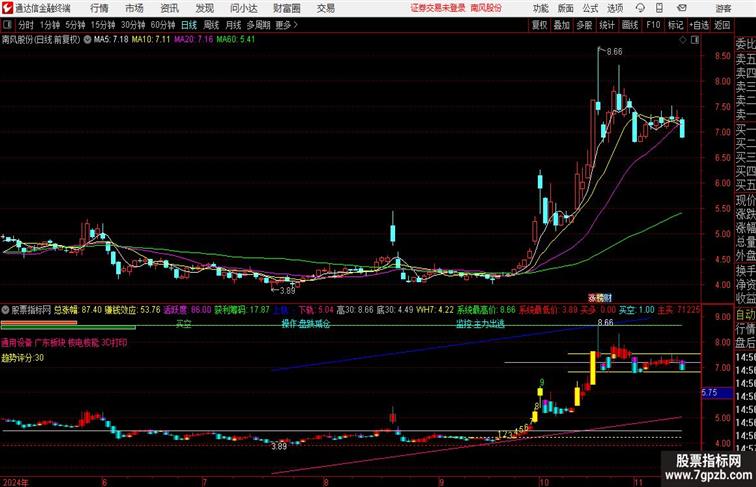This screenshot has width=756, height=487.
Task: Open the 市场 menu
Action: (x=135, y=8)
